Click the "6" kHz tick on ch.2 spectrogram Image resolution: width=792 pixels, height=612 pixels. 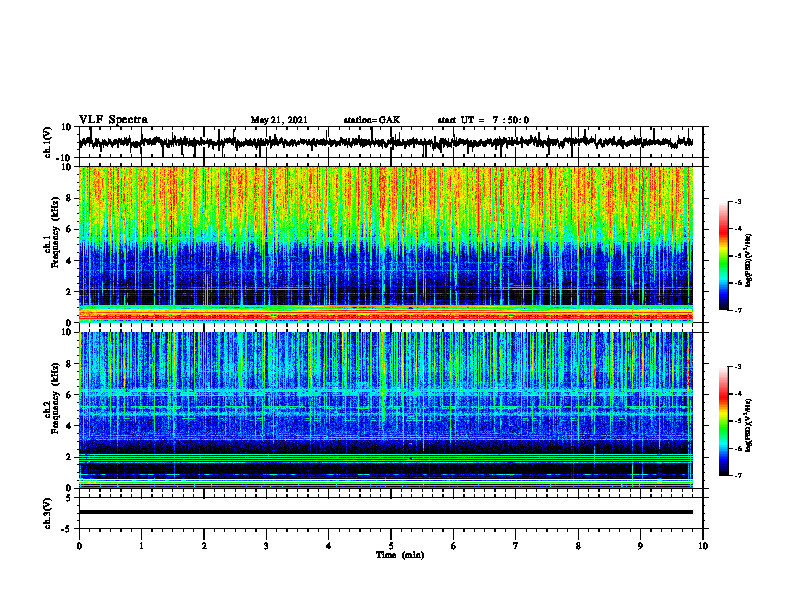point(69,395)
